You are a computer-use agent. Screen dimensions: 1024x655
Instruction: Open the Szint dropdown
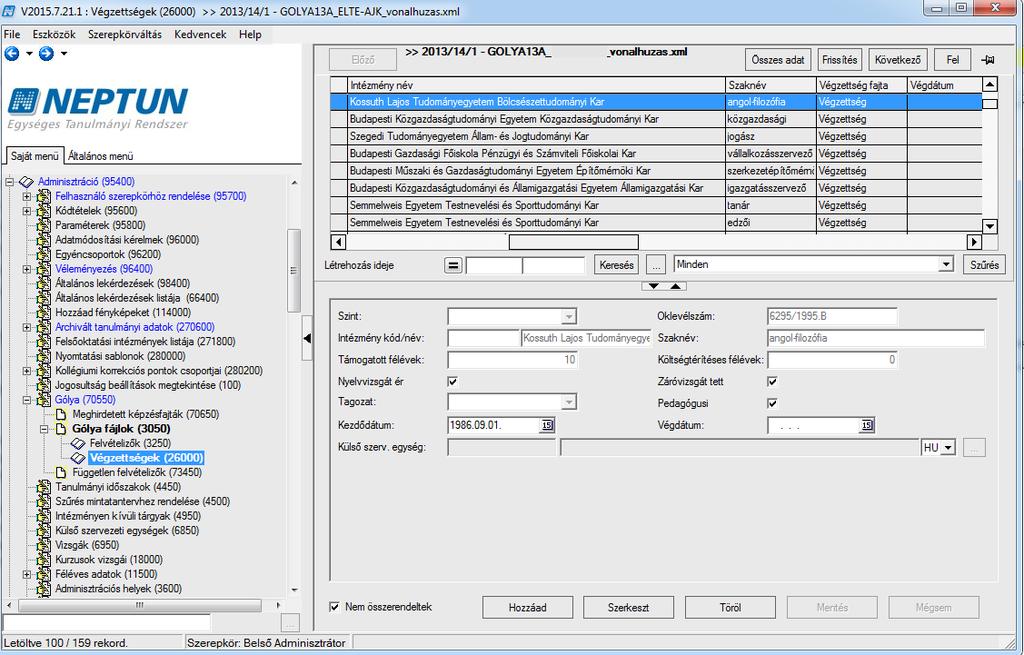(569, 317)
